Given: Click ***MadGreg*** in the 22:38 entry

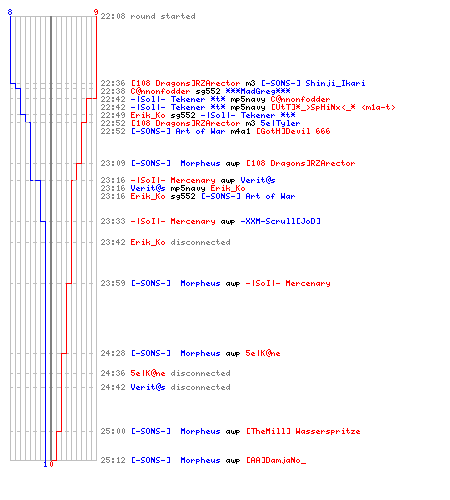Looking at the screenshot, I should point(258,91).
